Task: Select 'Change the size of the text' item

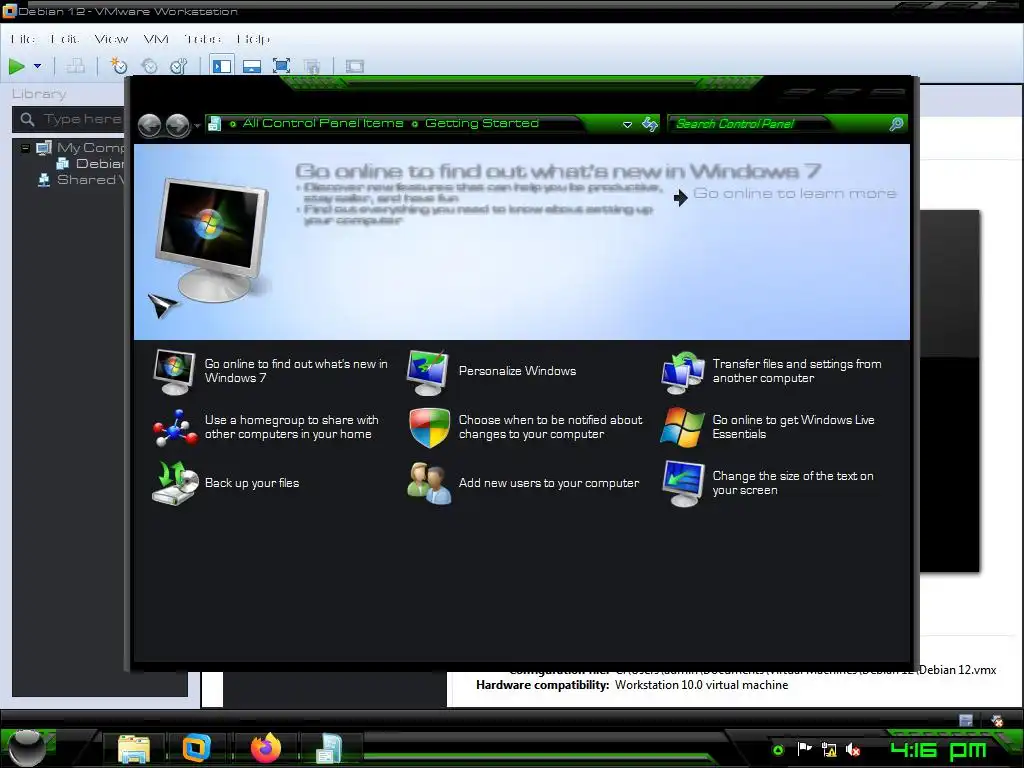Action: [x=767, y=483]
